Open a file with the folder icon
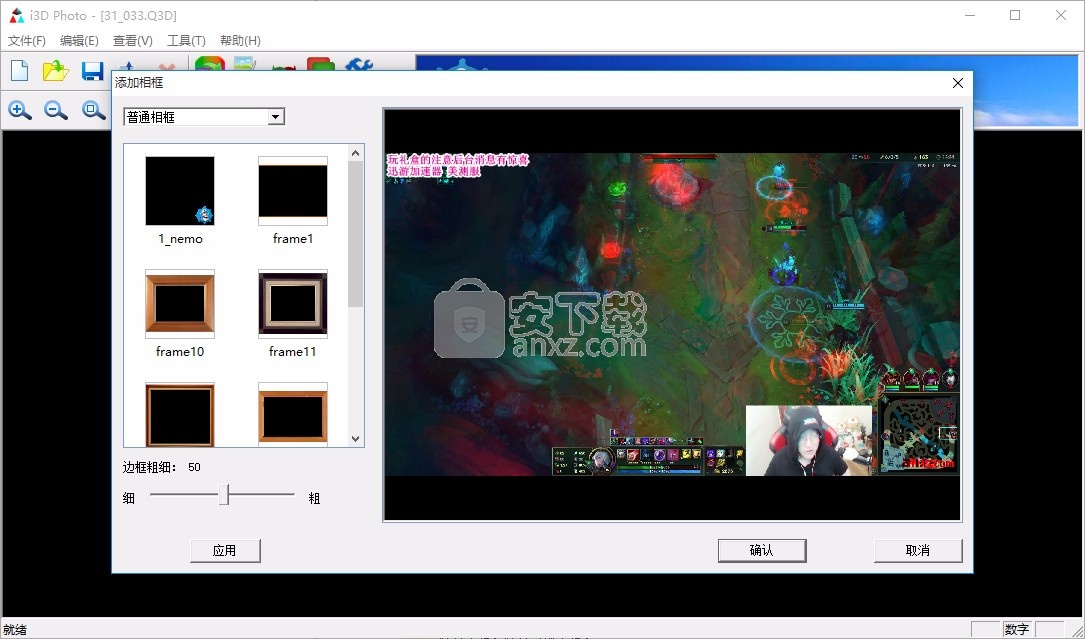Screen dimensions: 1085x639 pos(55,71)
